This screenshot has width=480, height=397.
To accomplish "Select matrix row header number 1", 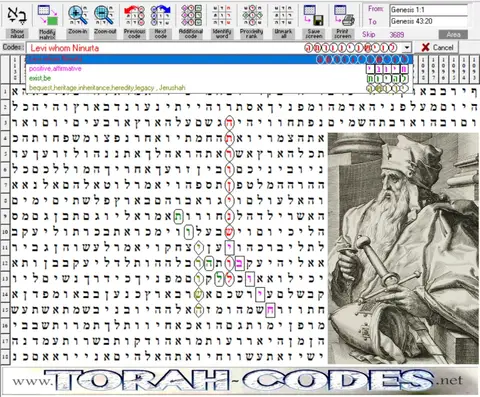I will click(x=5, y=92).
